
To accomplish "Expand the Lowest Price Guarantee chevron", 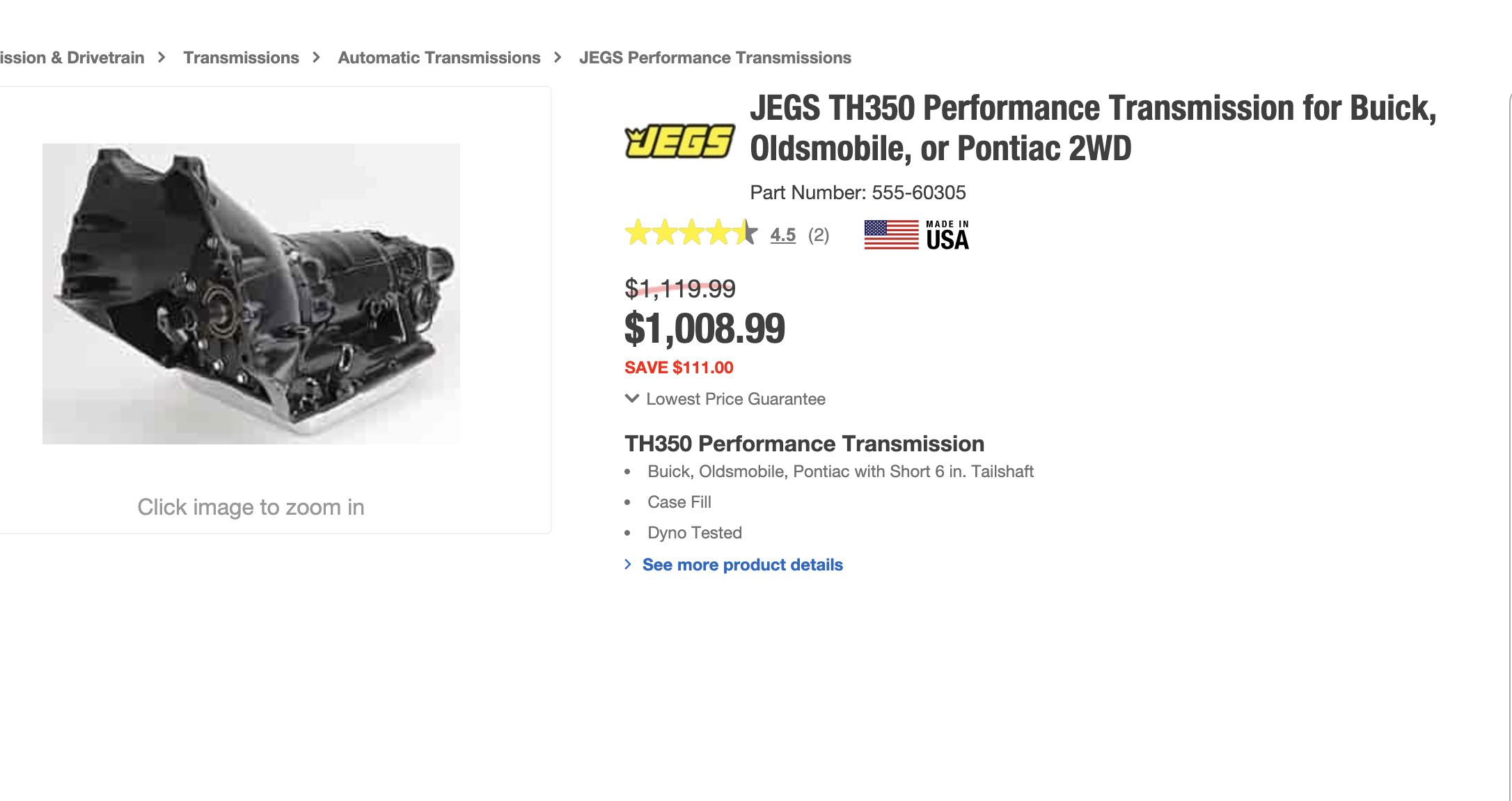I will coord(632,399).
